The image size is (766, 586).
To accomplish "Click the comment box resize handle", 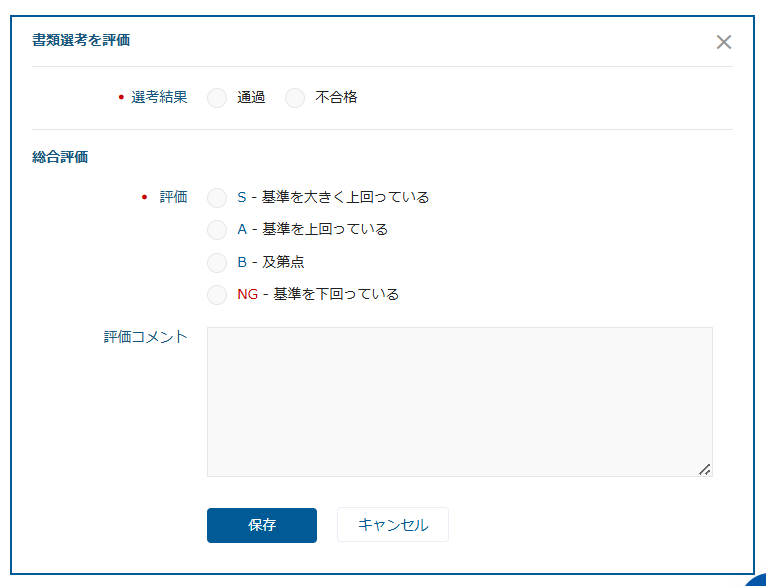I will (705, 469).
